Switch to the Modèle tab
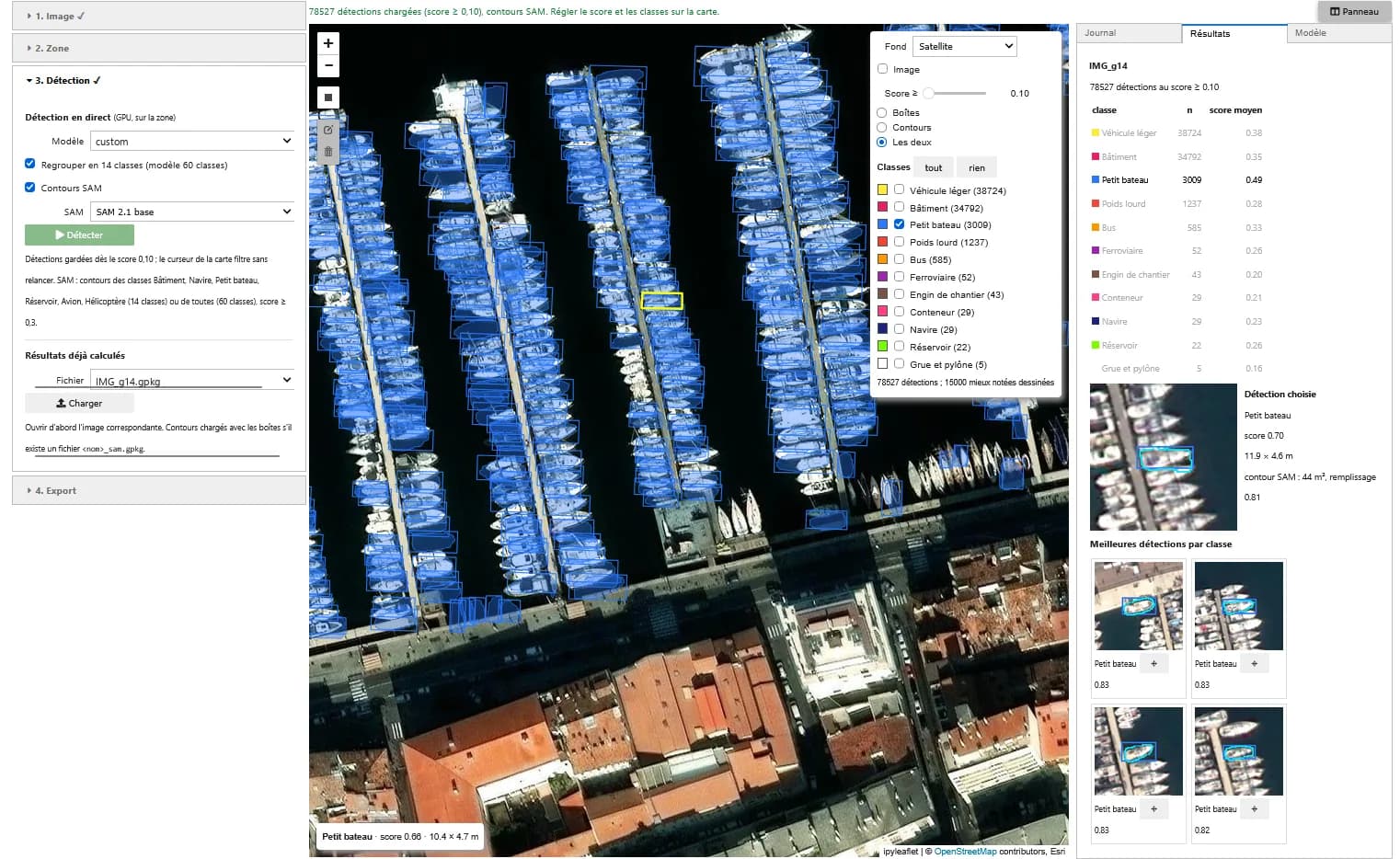Image resolution: width=1400 pixels, height=859 pixels. click(1338, 33)
